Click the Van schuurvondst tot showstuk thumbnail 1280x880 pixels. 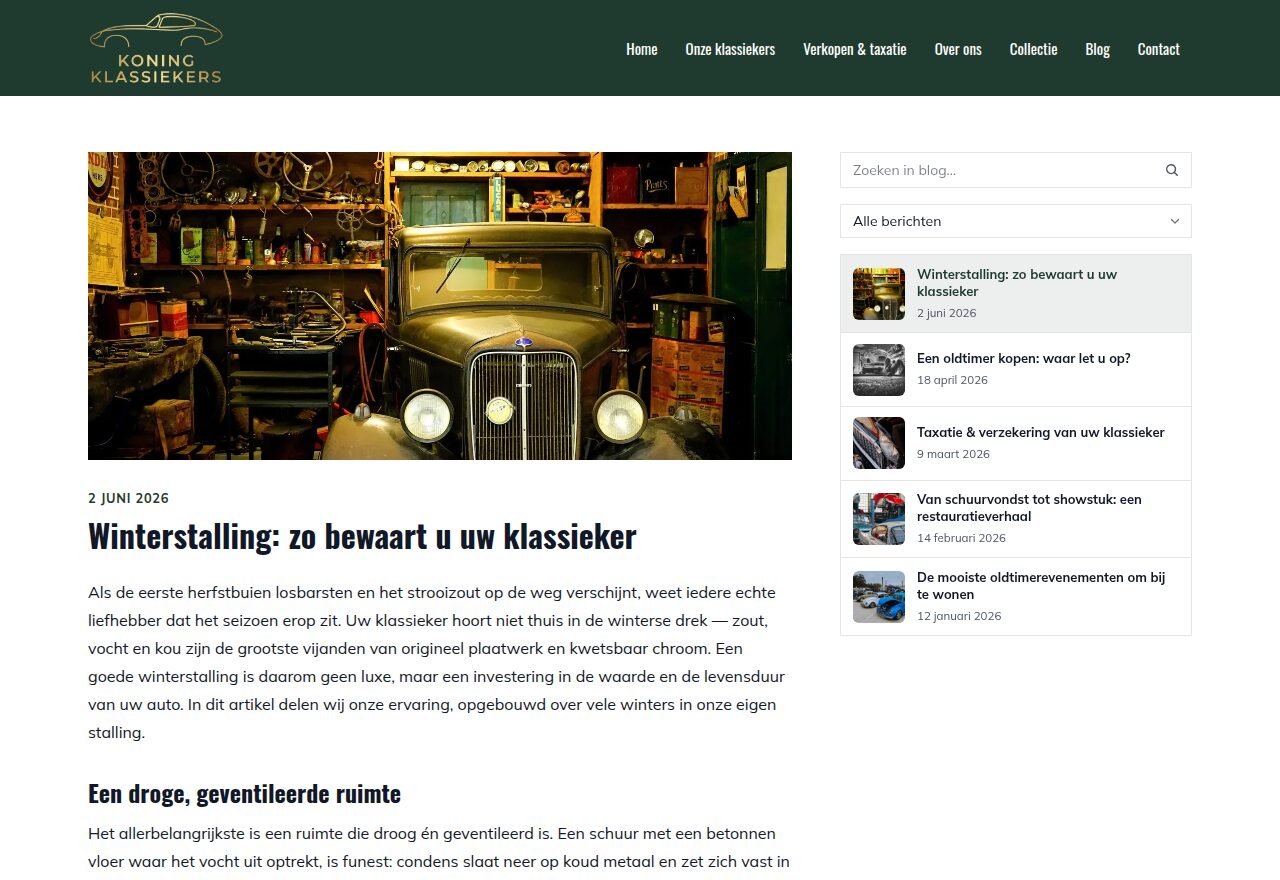point(879,519)
